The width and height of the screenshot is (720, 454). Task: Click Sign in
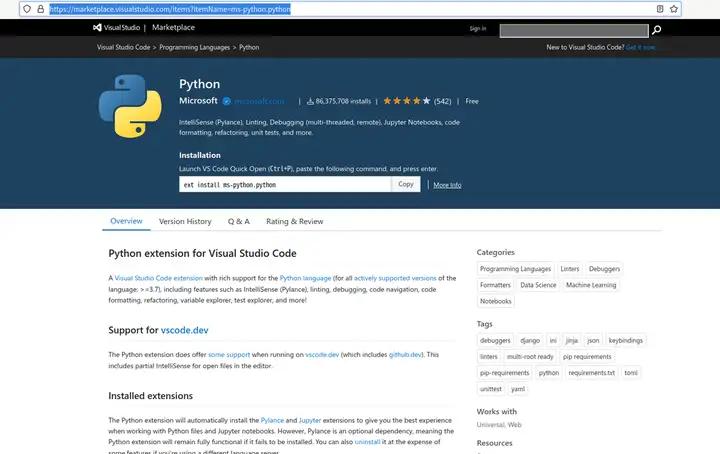(478, 28)
